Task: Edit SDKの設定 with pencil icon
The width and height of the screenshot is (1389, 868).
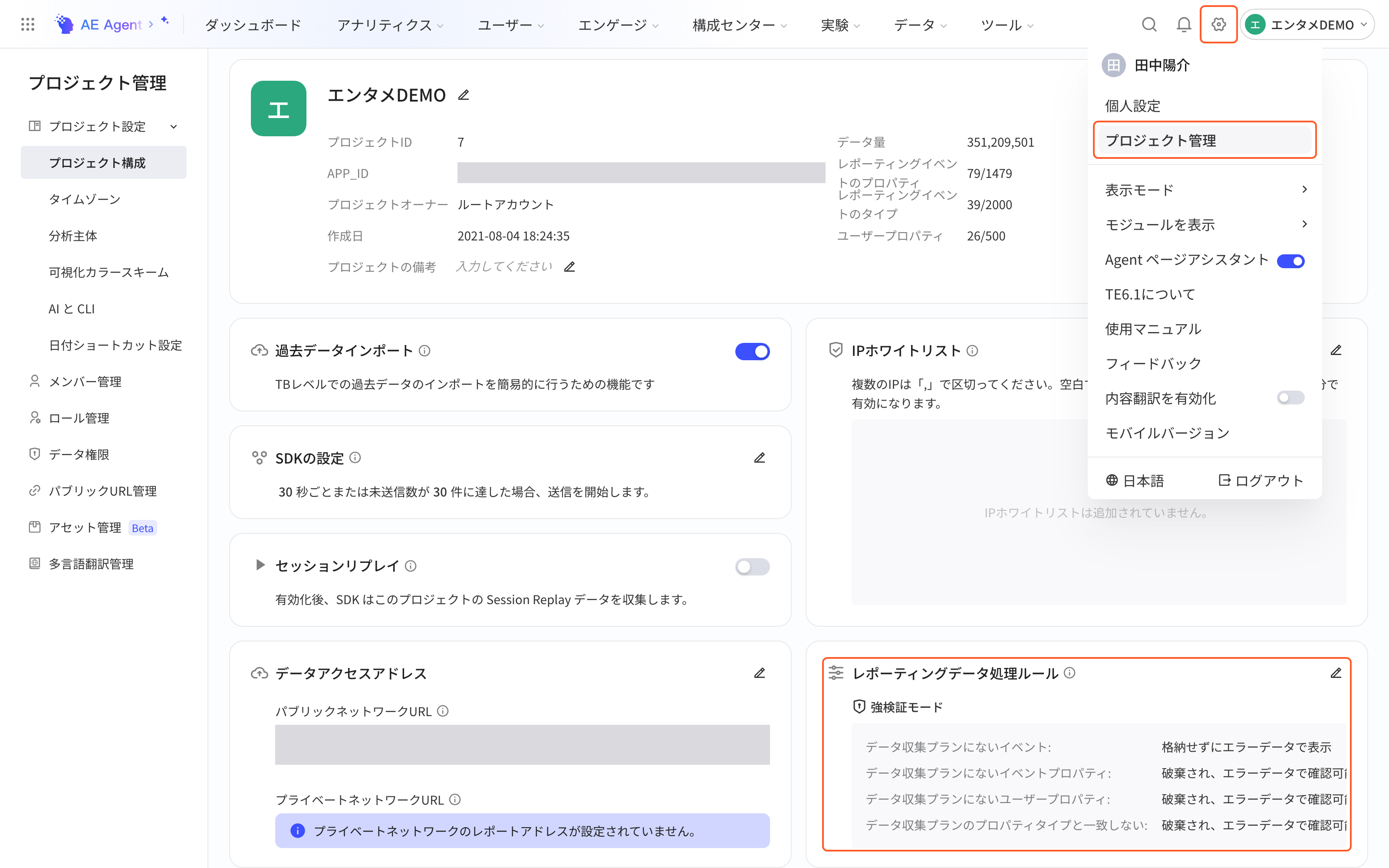Action: click(759, 457)
